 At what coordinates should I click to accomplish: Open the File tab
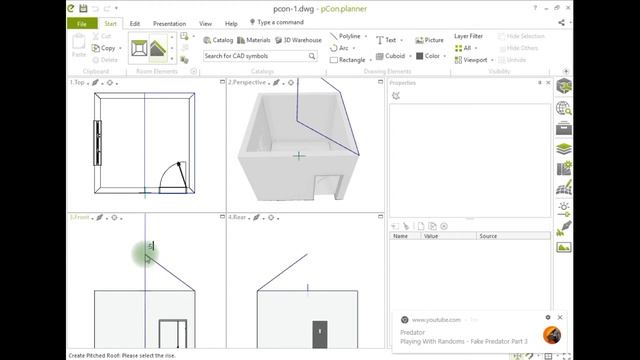click(82, 23)
